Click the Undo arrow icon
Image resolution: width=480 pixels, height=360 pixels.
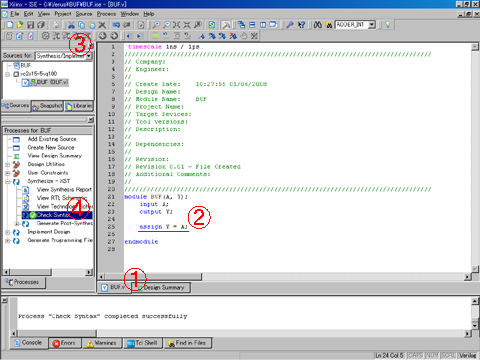116,25
